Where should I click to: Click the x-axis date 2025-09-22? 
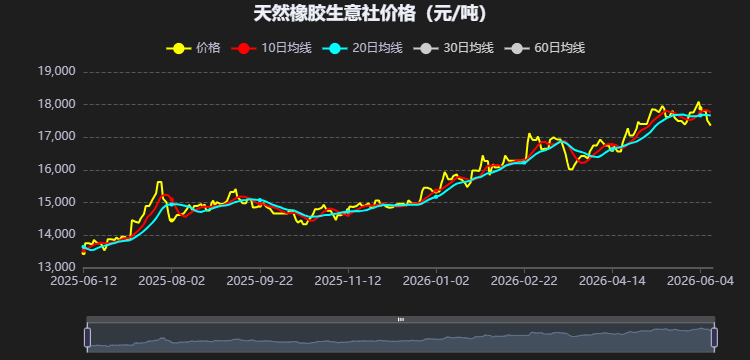pyautogui.click(x=260, y=280)
